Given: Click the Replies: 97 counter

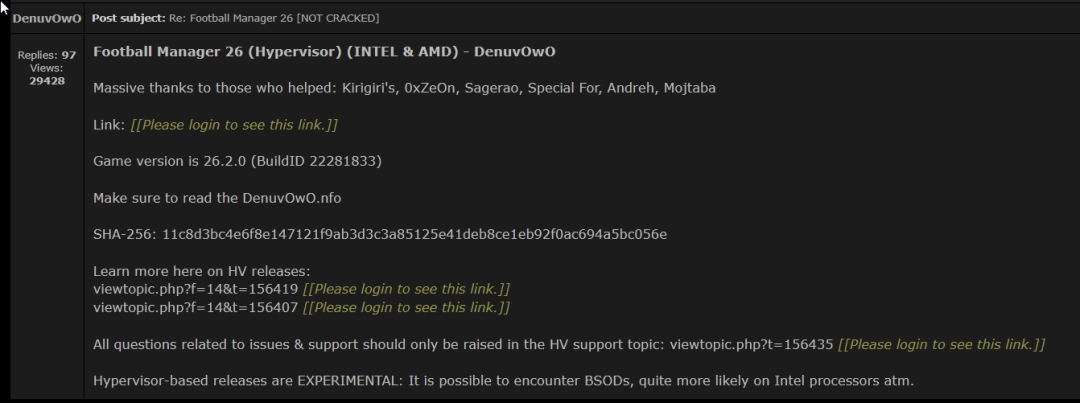Looking at the screenshot, I should 47,55.
